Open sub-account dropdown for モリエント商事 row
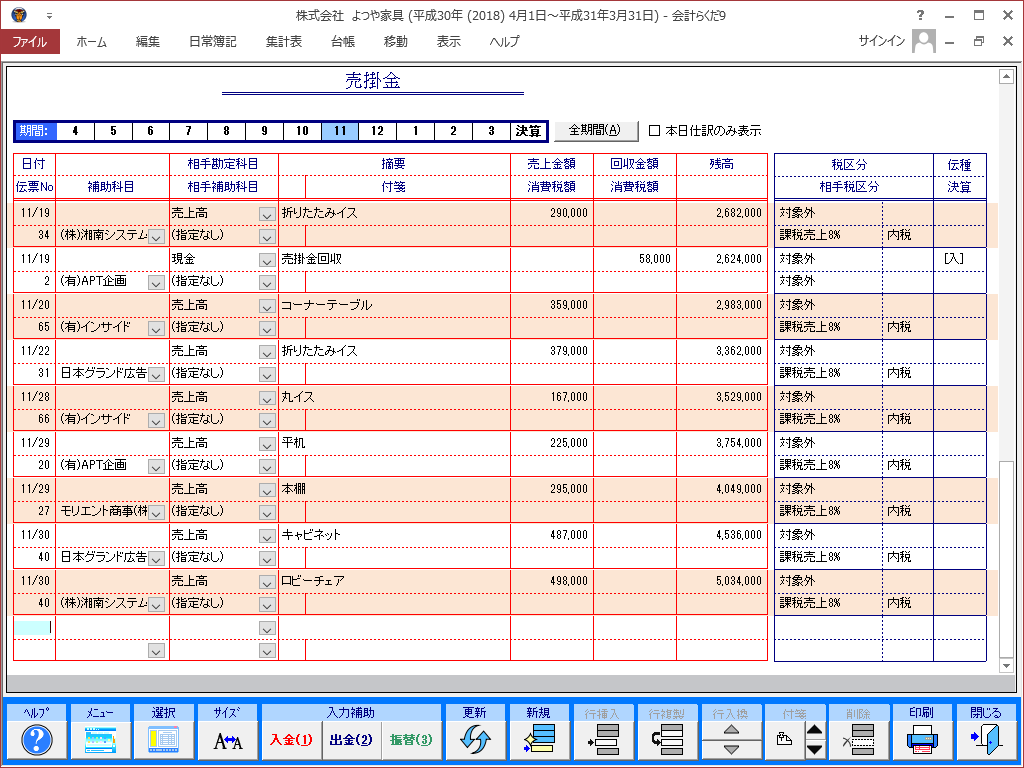Image resolution: width=1024 pixels, height=768 pixels. pyautogui.click(x=155, y=513)
